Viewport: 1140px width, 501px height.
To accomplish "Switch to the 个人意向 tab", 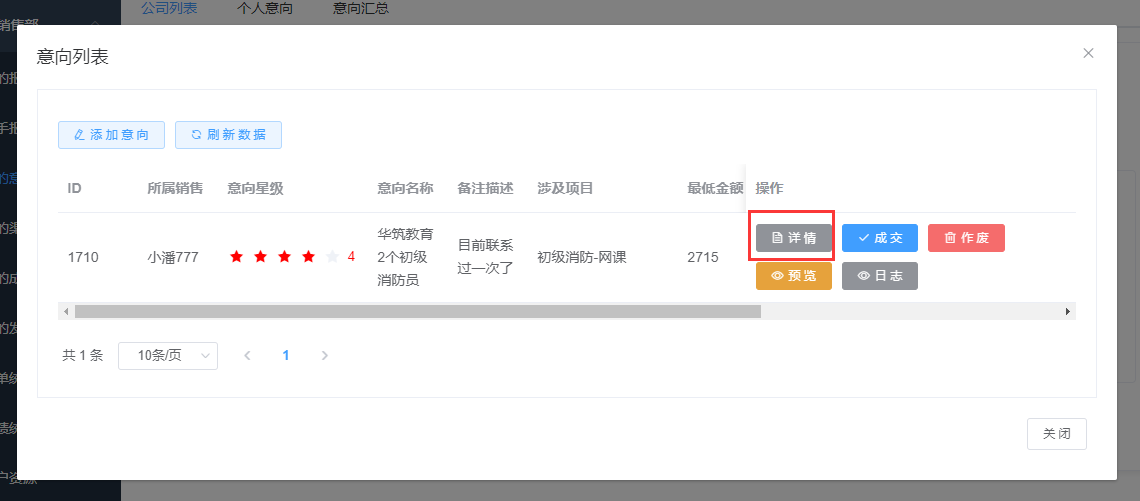I will [x=265, y=9].
